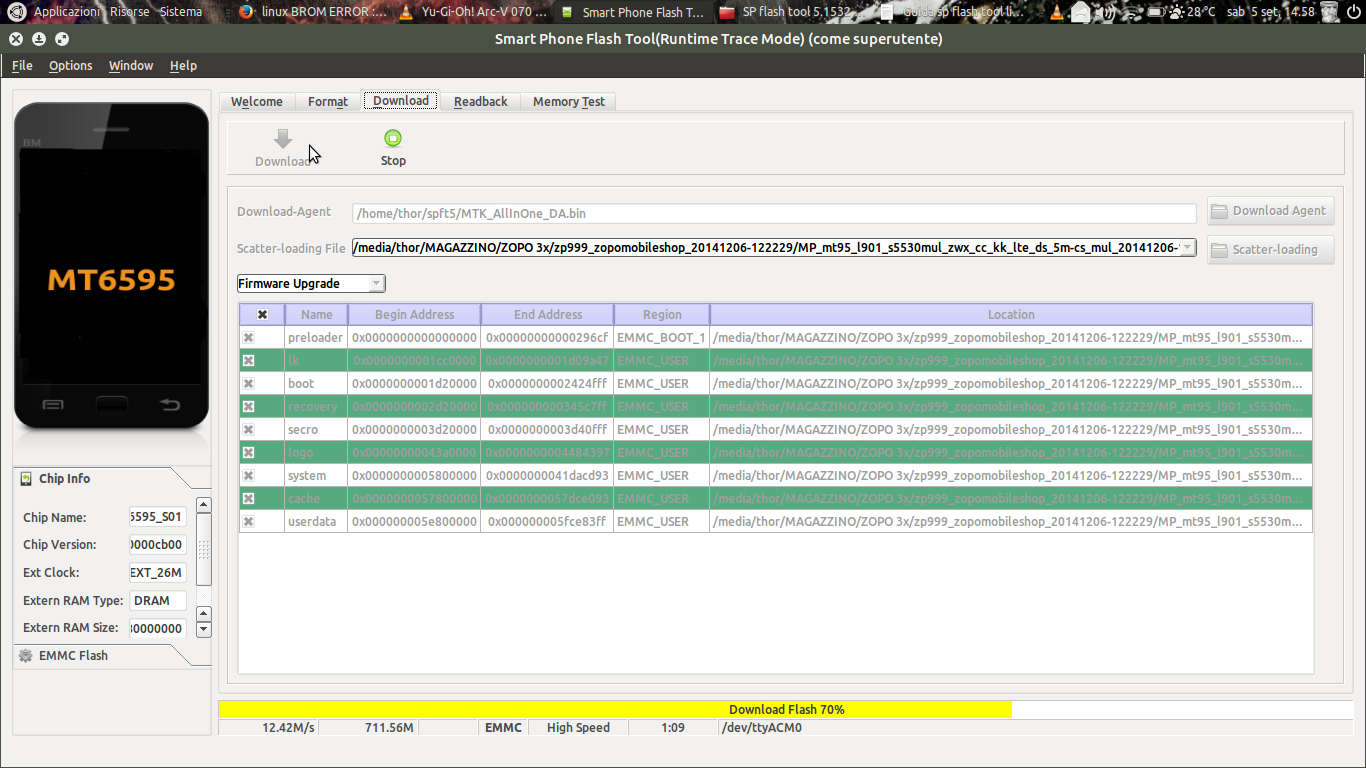This screenshot has height=768, width=1366.
Task: Click the power session icon
Action: point(1353,12)
